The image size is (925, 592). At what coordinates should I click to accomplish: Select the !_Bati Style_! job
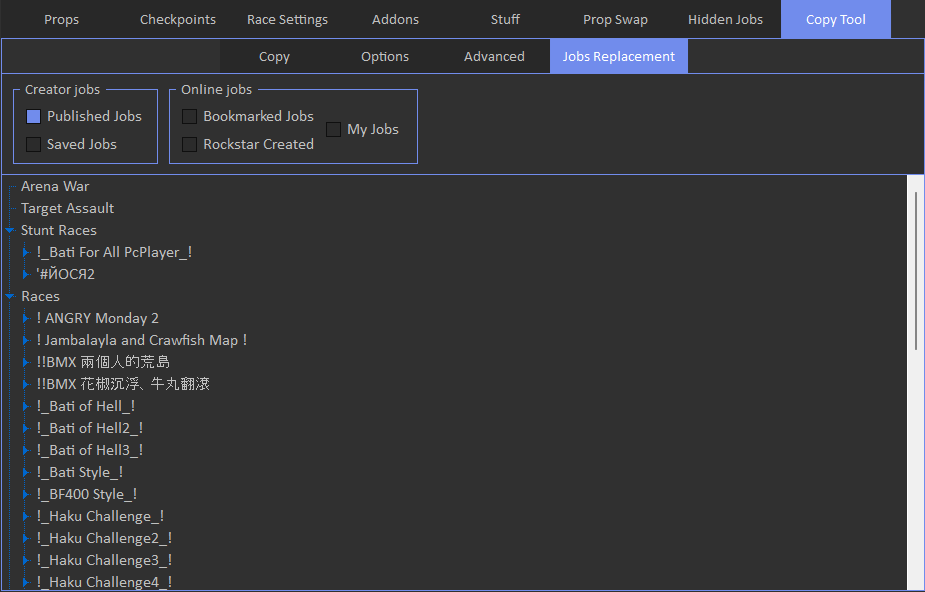tap(80, 472)
